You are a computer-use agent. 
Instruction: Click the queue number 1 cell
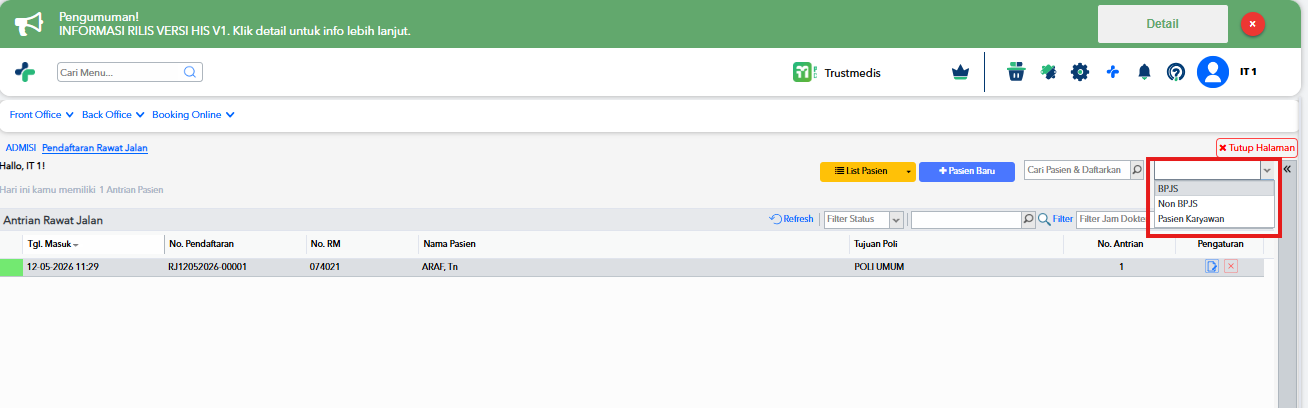1121,267
